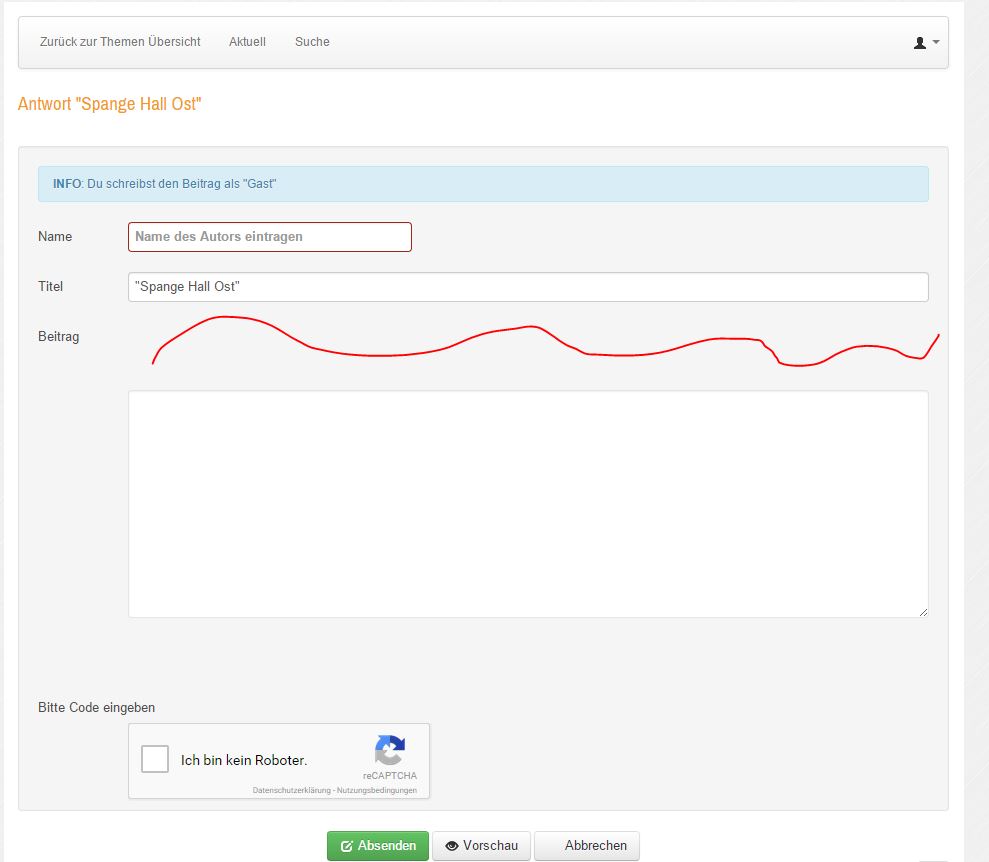Image resolution: width=989 pixels, height=862 pixels.
Task: Open the Datenschutzerklärung link
Action: 291,790
